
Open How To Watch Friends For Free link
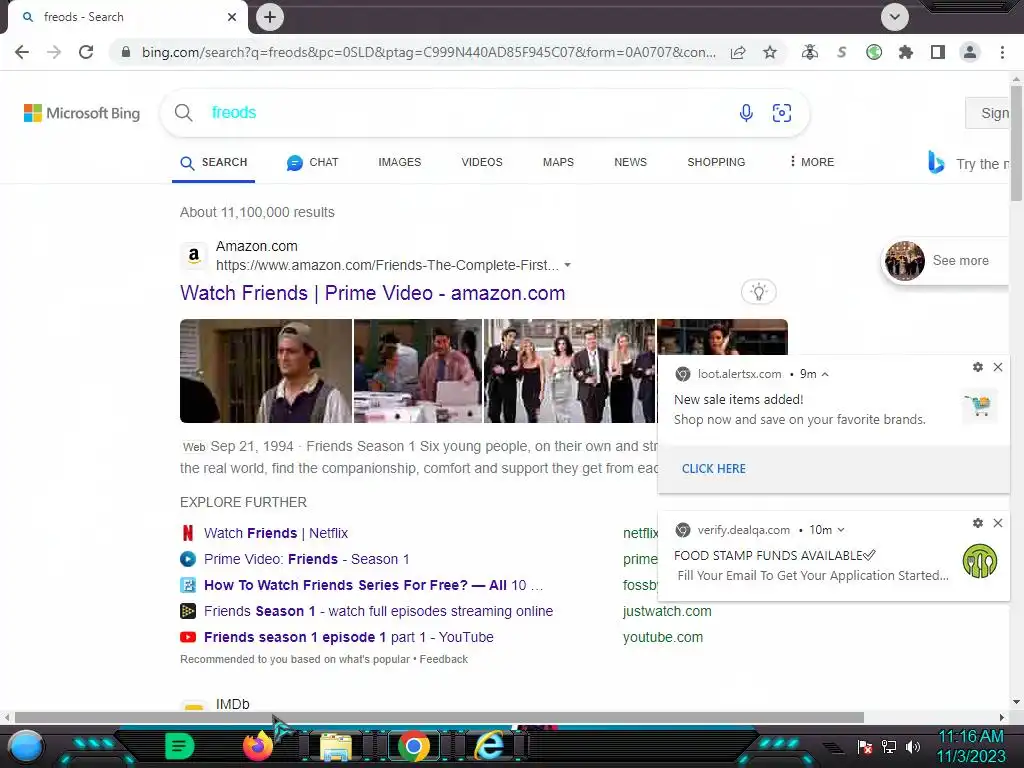click(x=373, y=586)
